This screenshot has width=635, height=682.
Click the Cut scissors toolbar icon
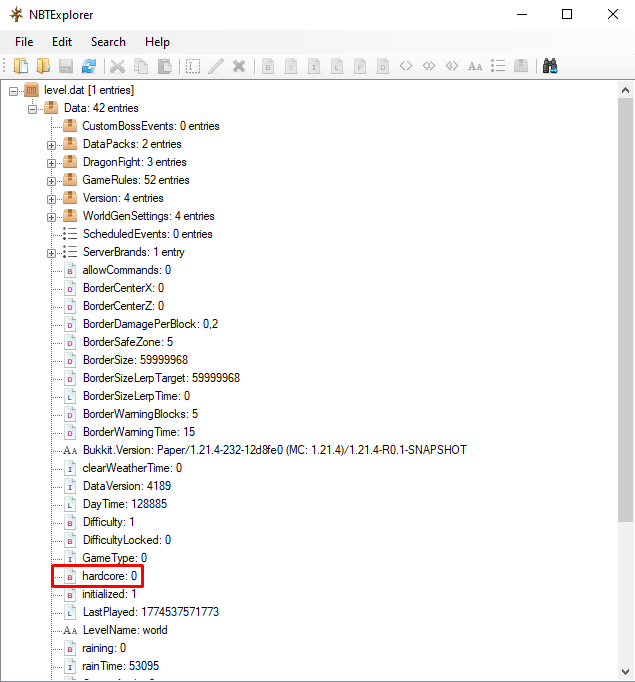click(x=117, y=66)
